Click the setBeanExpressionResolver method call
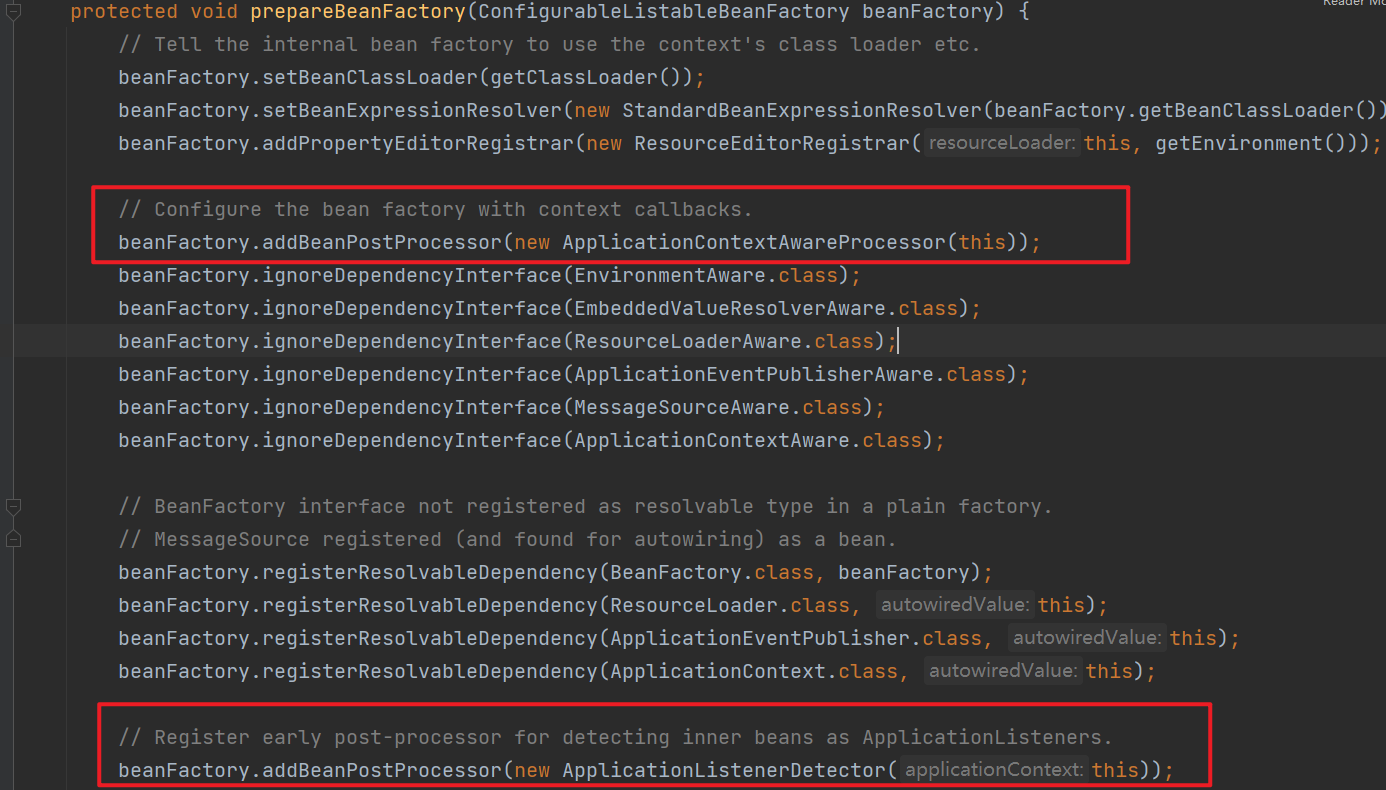 point(412,110)
